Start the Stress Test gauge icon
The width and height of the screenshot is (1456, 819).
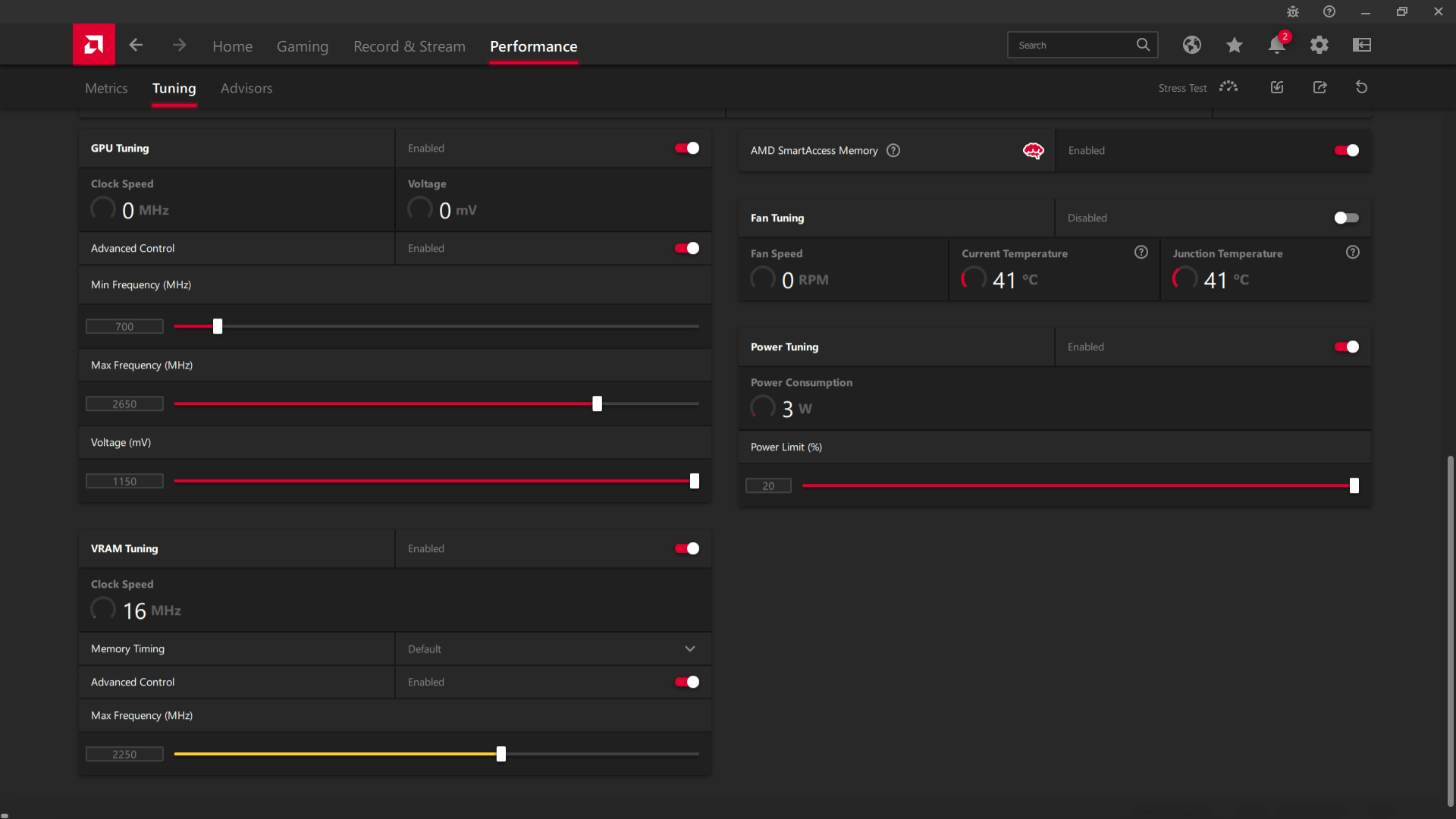pos(1228,87)
